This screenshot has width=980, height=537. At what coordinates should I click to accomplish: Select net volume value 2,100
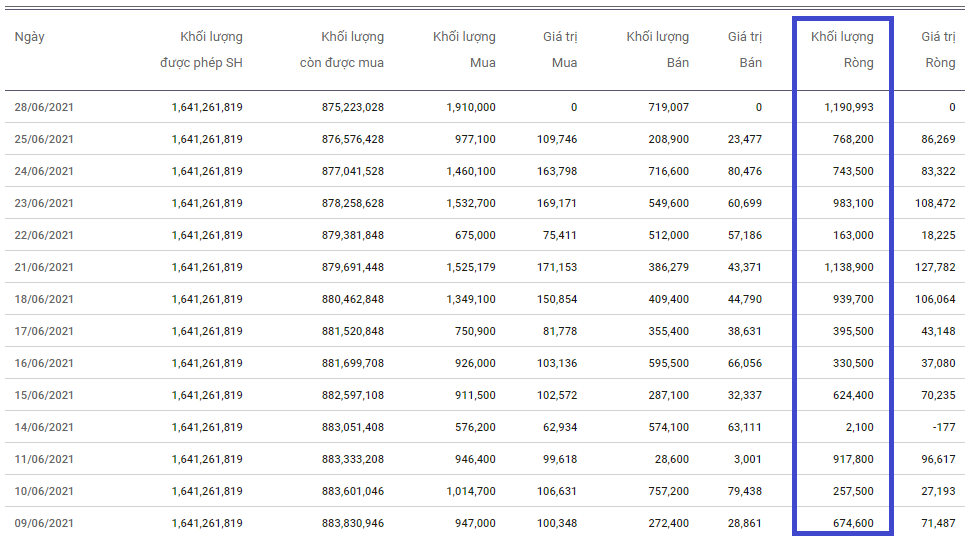(857, 427)
